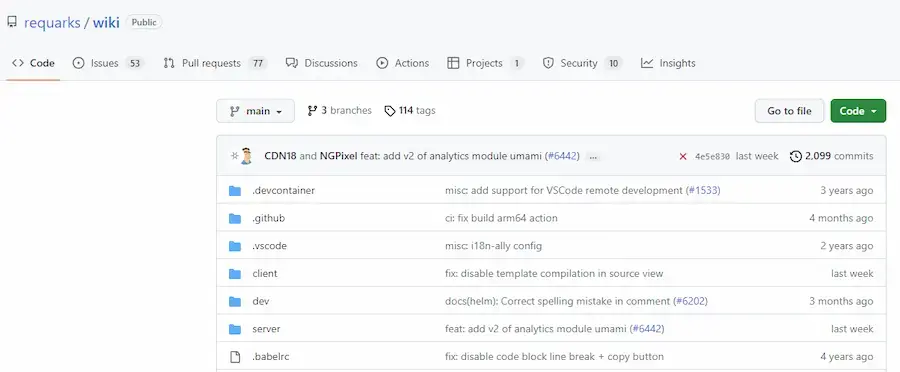Open the Projects tab
The image size is (900, 372).
[486, 63]
